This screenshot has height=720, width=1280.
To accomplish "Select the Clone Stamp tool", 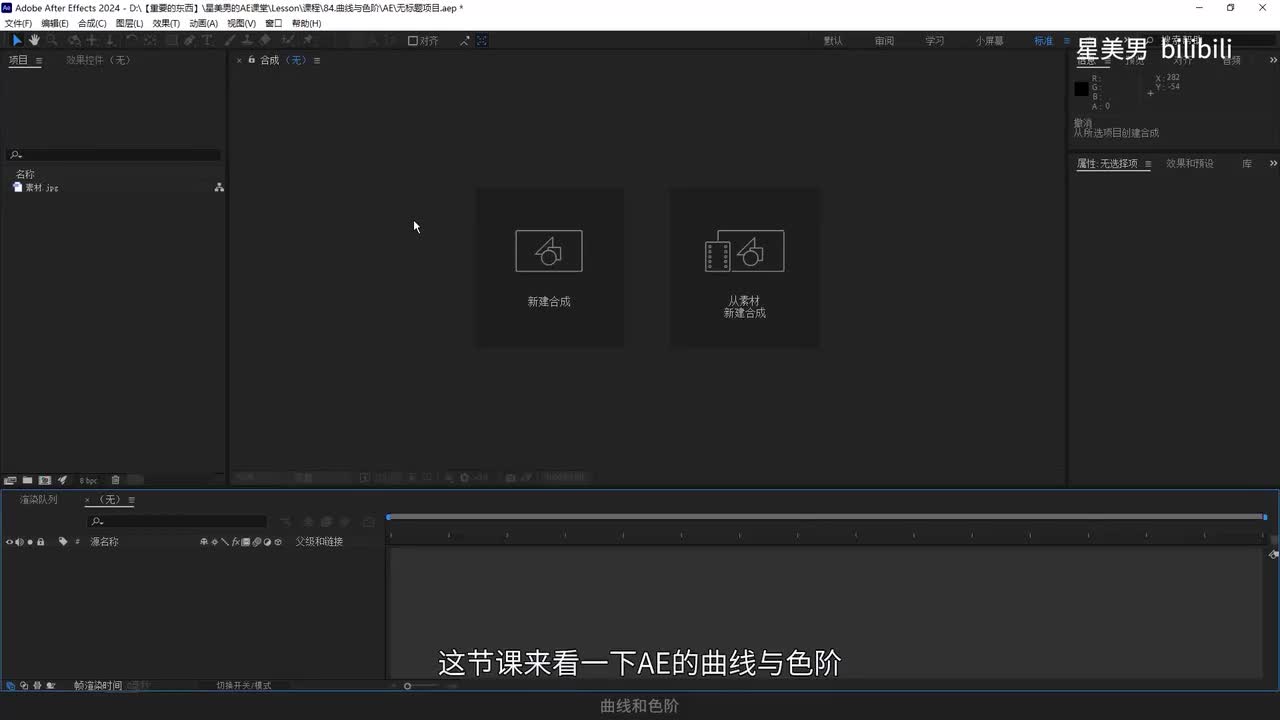I will [247, 41].
